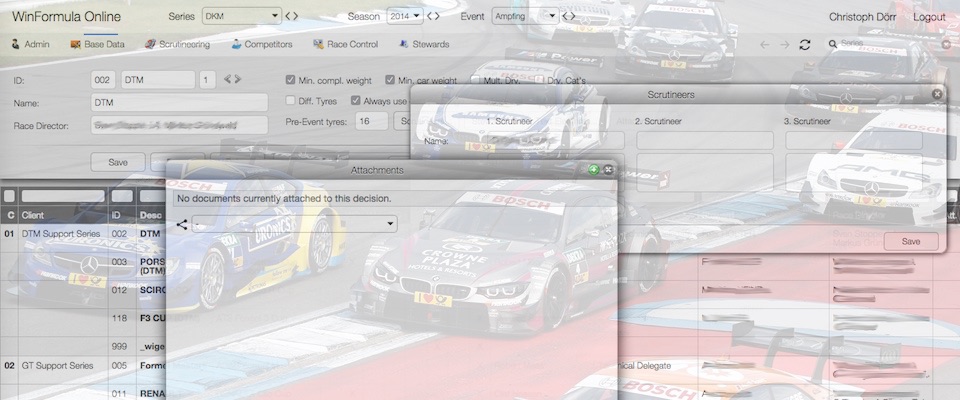Click the 3. Scrutineer name field
Image resolution: width=960 pixels, height=400 pixels.
click(853, 140)
